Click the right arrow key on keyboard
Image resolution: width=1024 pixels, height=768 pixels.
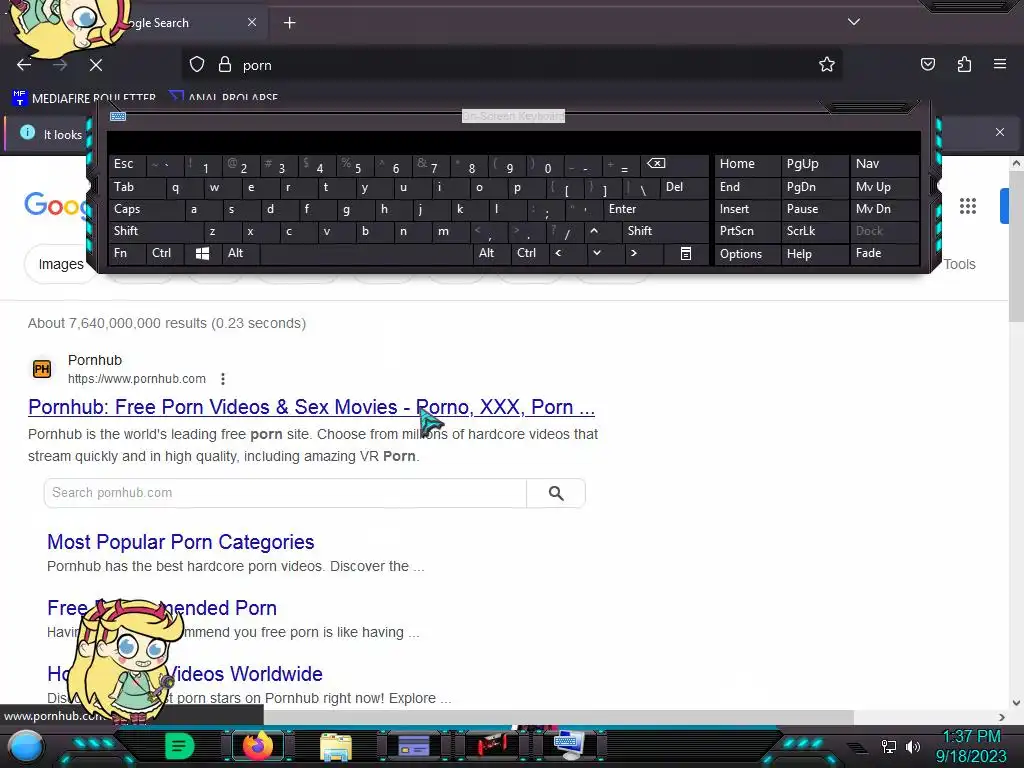[633, 253]
